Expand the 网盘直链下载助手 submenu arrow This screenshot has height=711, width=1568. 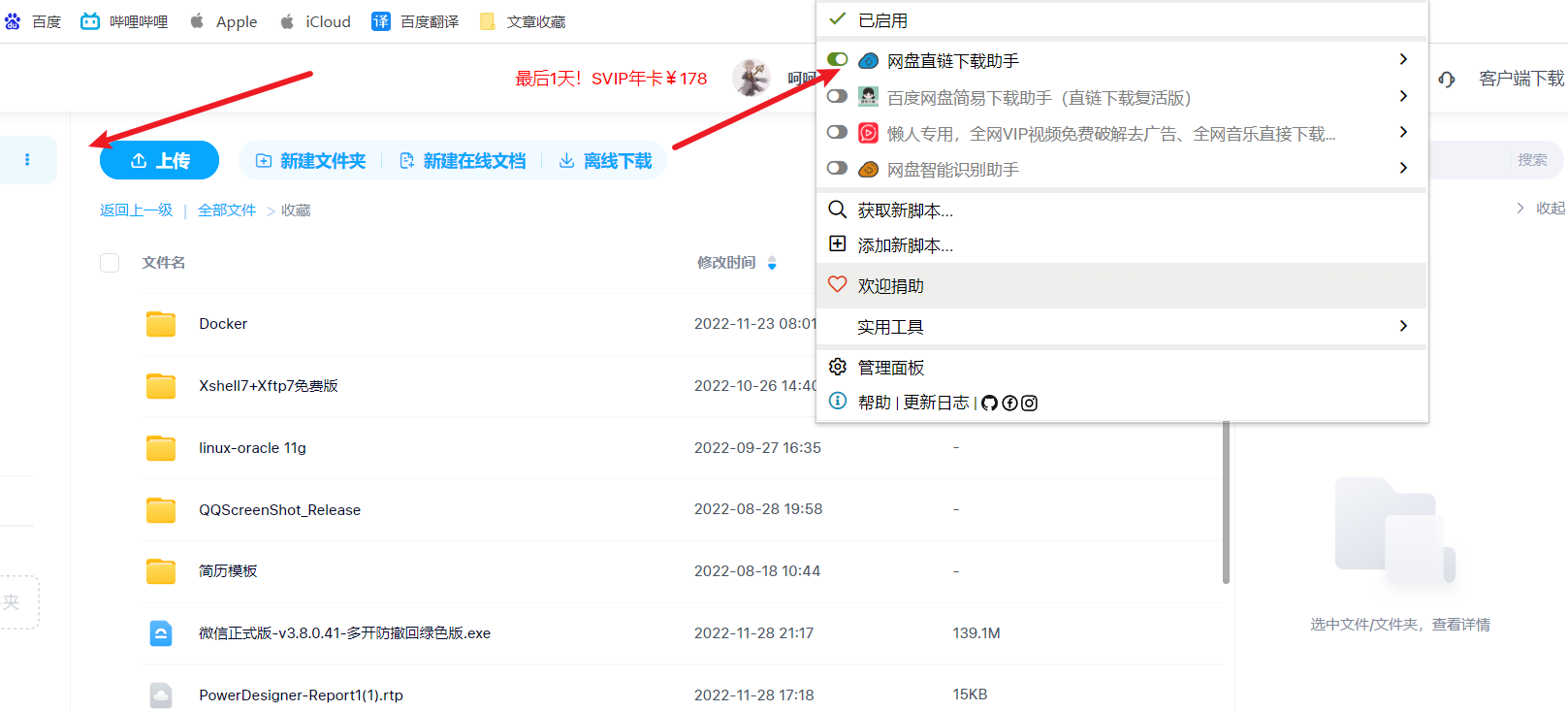pos(1403,60)
